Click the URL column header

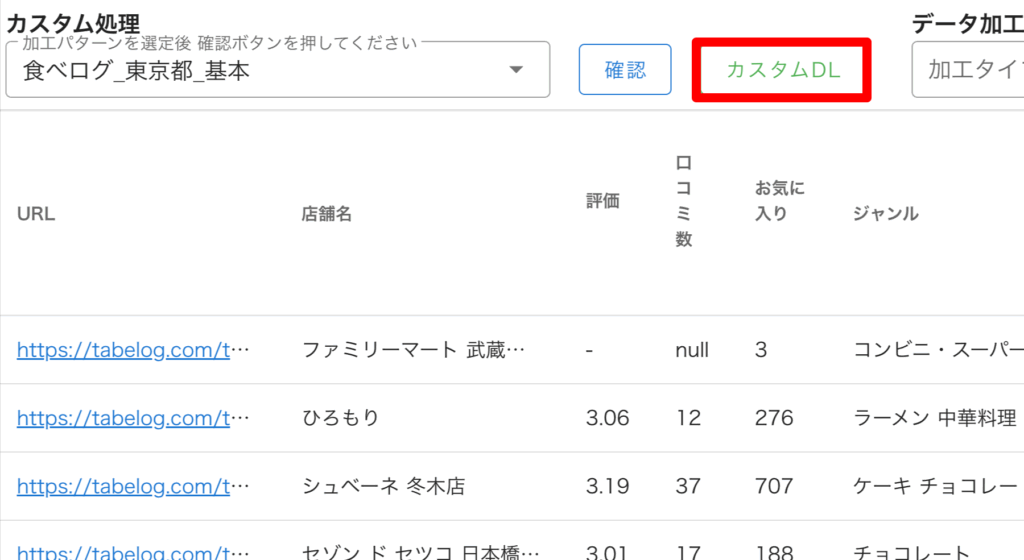(x=36, y=214)
